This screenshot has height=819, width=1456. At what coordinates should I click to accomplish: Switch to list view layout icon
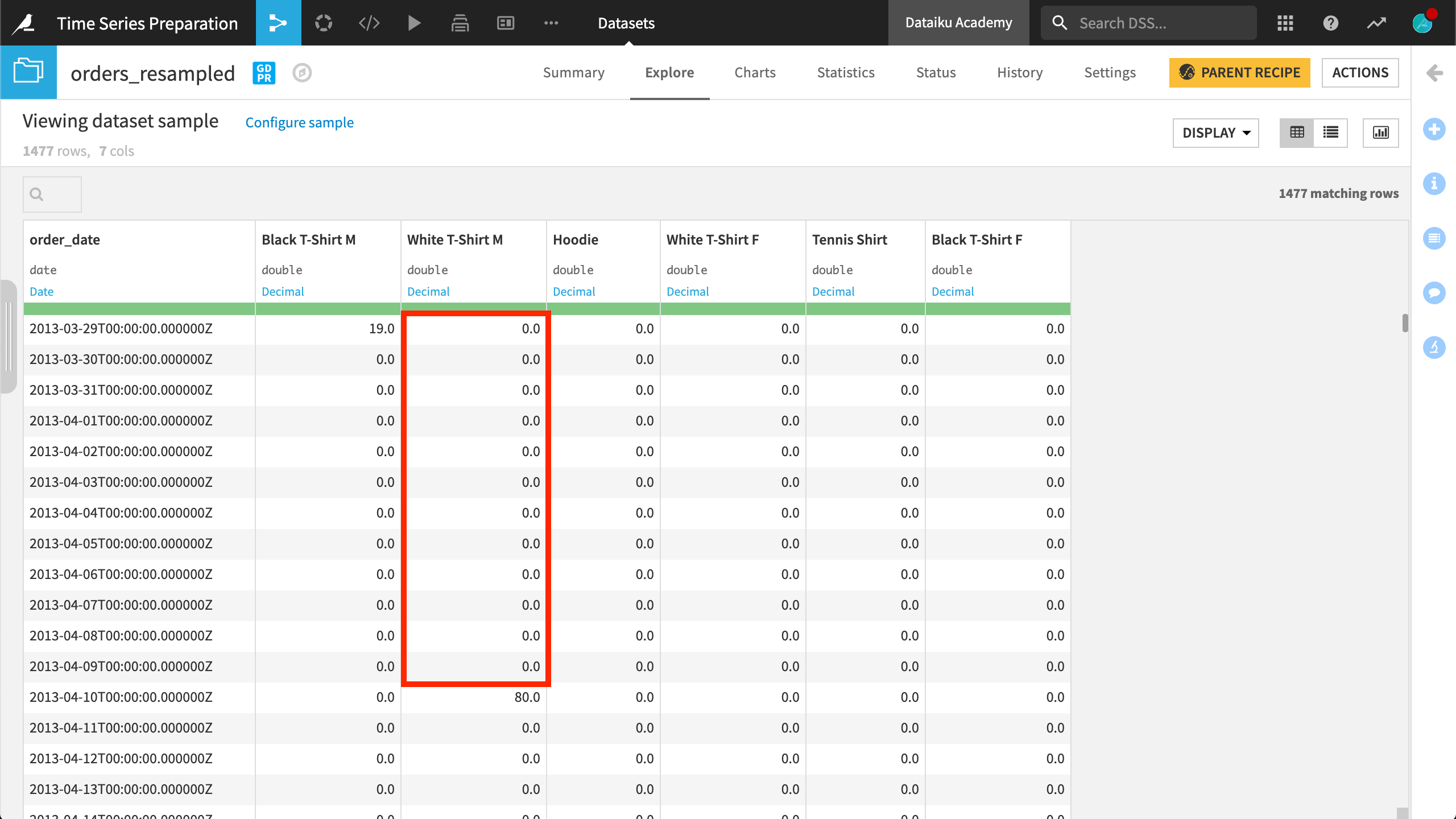(1331, 133)
